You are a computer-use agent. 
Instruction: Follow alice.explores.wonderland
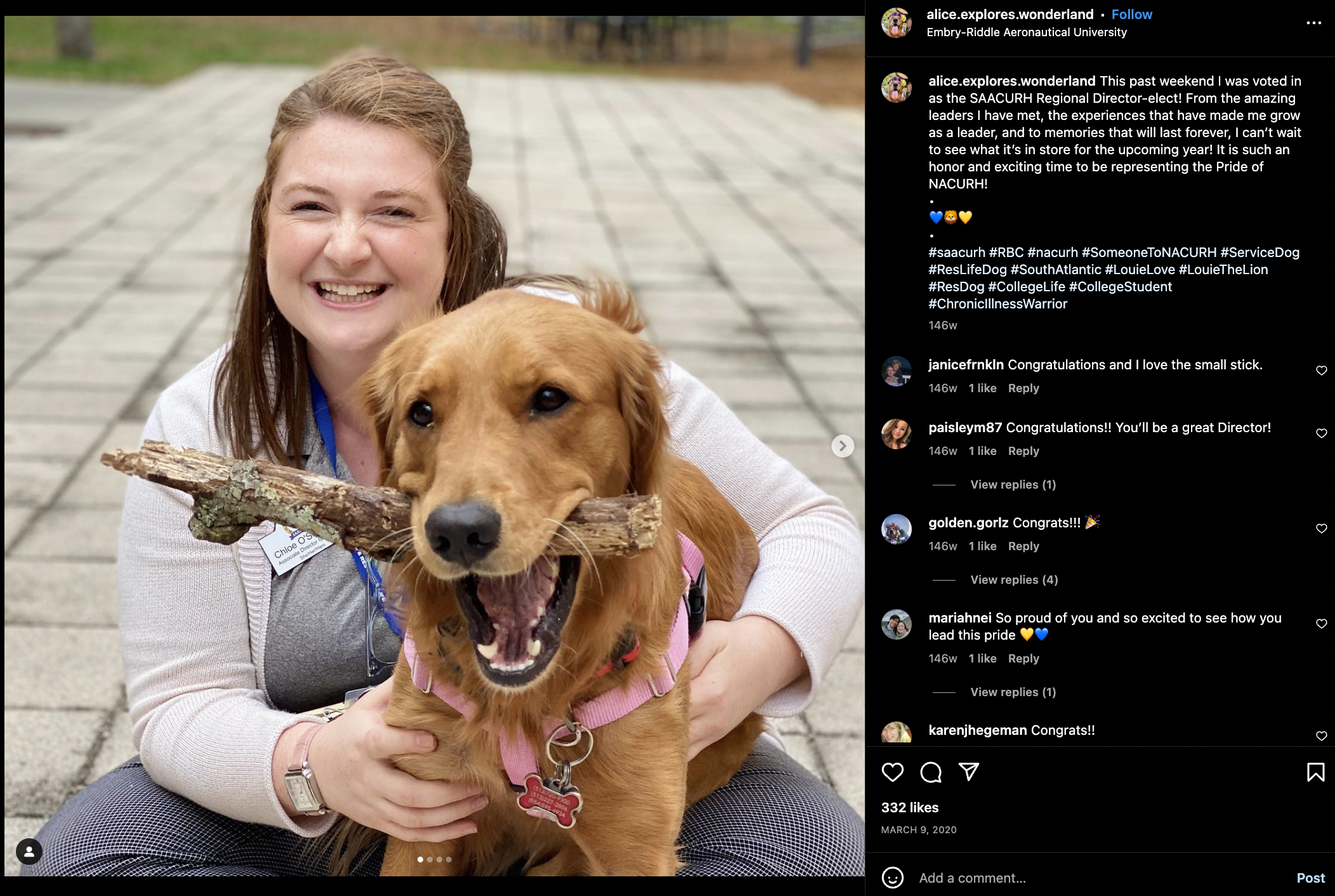point(1131,15)
